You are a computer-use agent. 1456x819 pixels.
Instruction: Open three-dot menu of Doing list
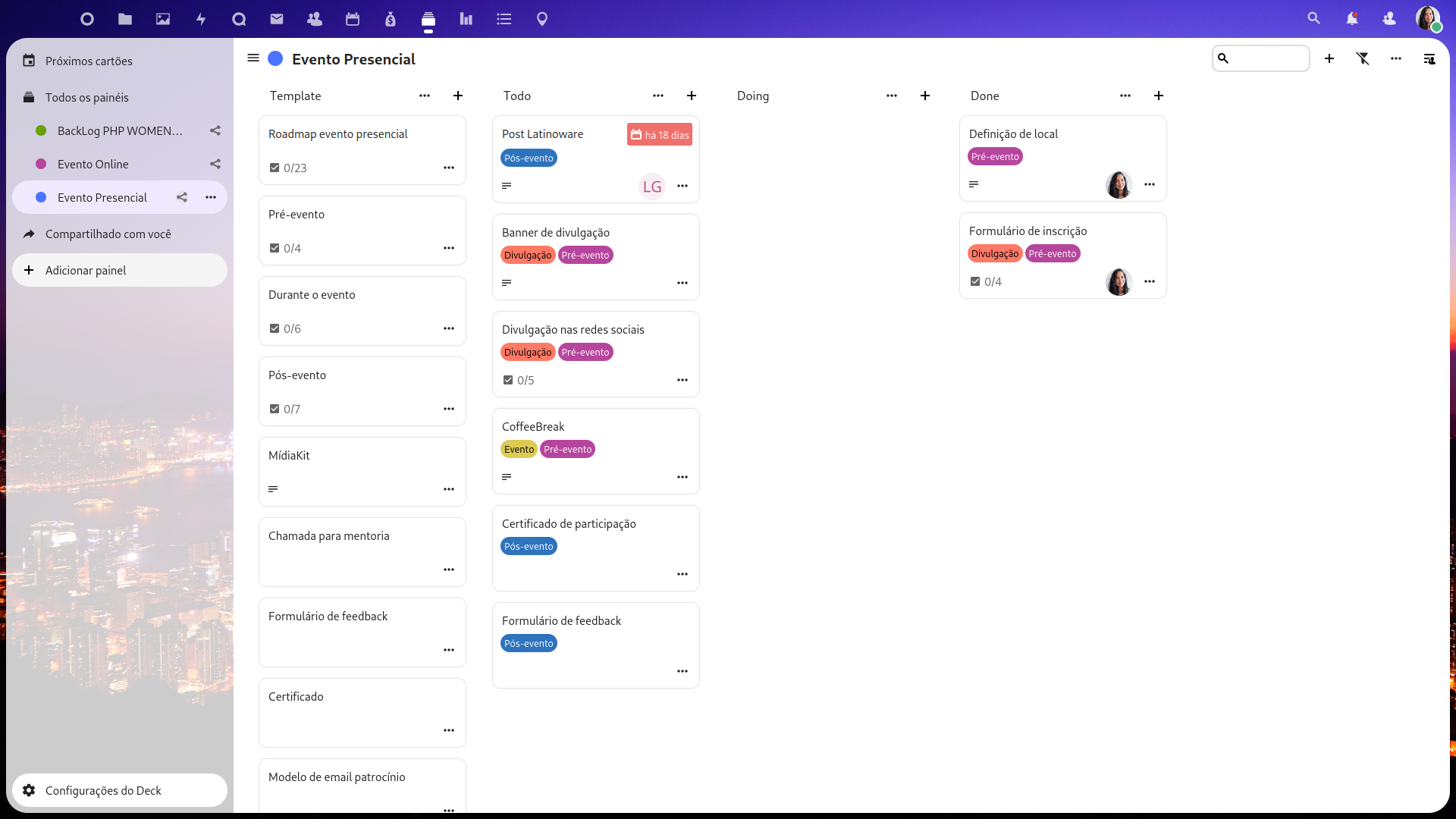point(892,96)
